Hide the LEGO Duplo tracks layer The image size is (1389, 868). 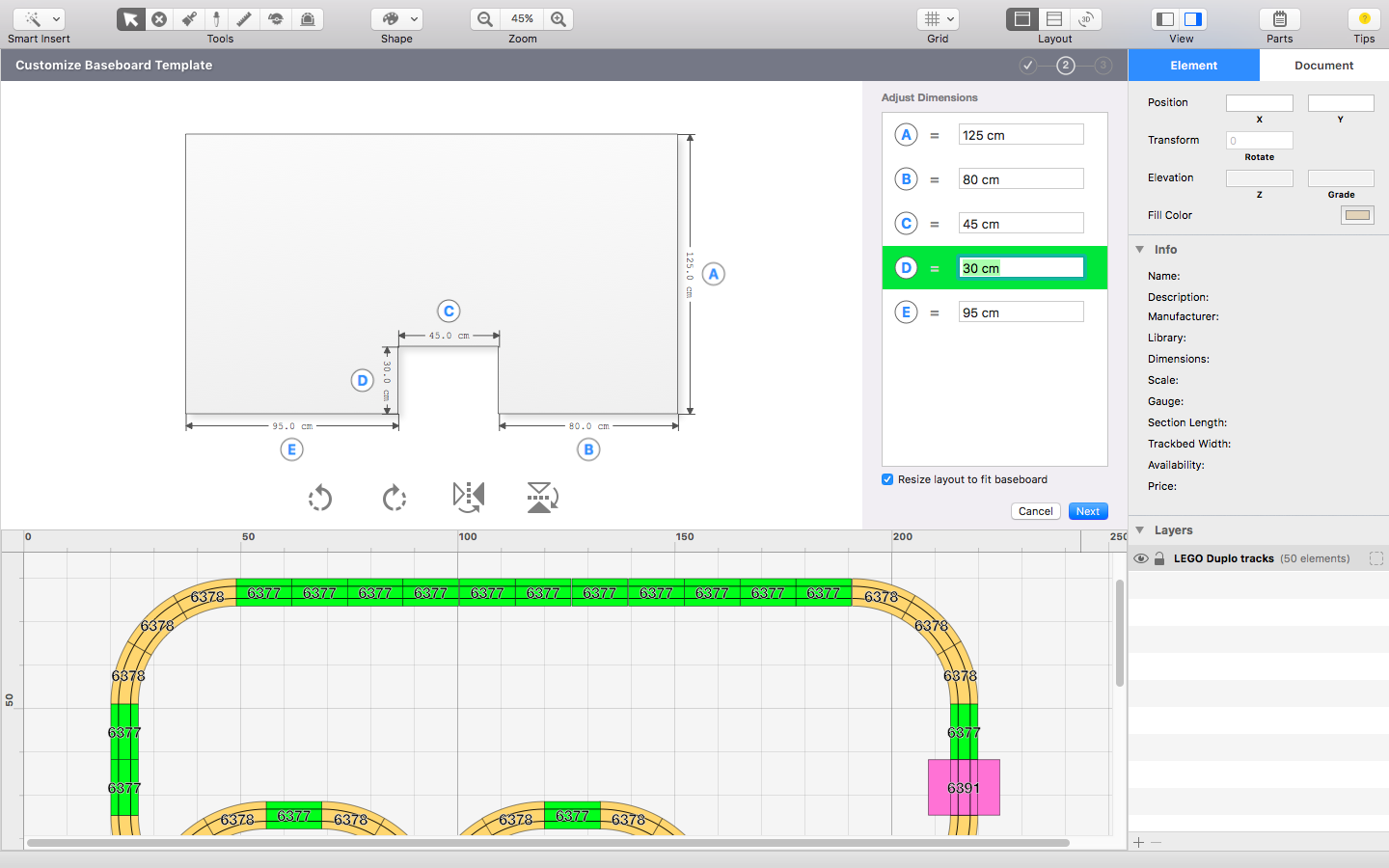tap(1141, 558)
